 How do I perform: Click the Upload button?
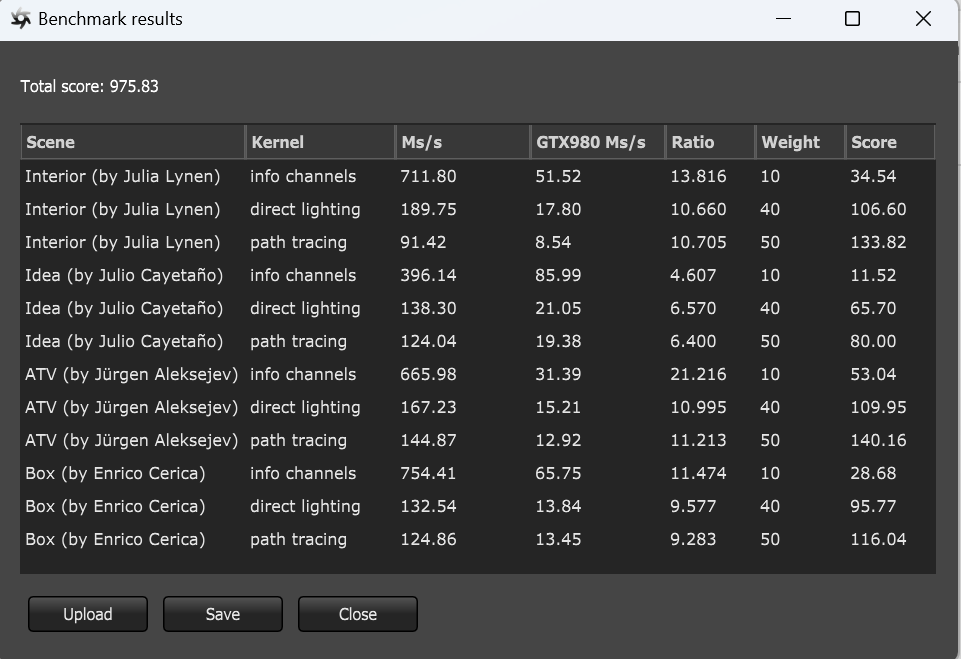(87, 614)
